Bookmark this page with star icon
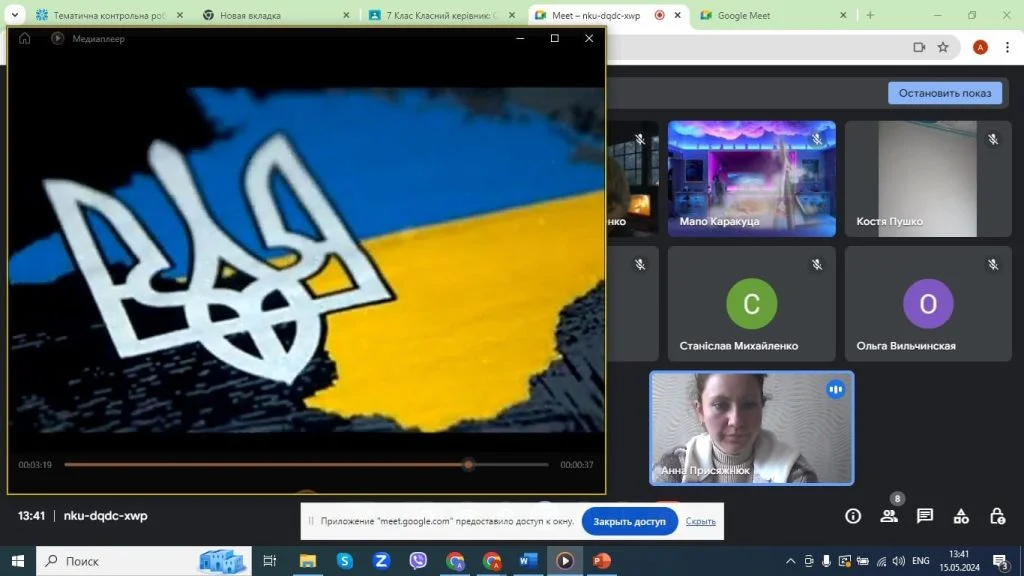This screenshot has height=576, width=1024. [x=943, y=47]
